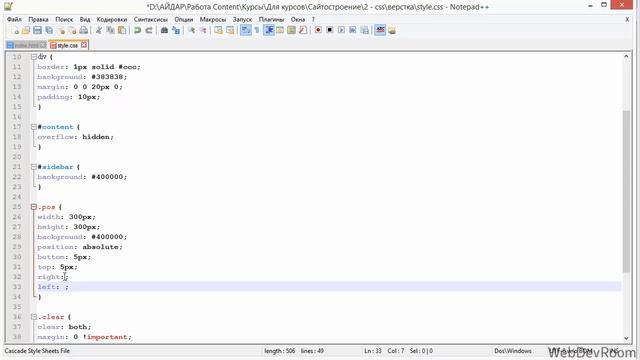Click the Save All icon

click(49, 30)
